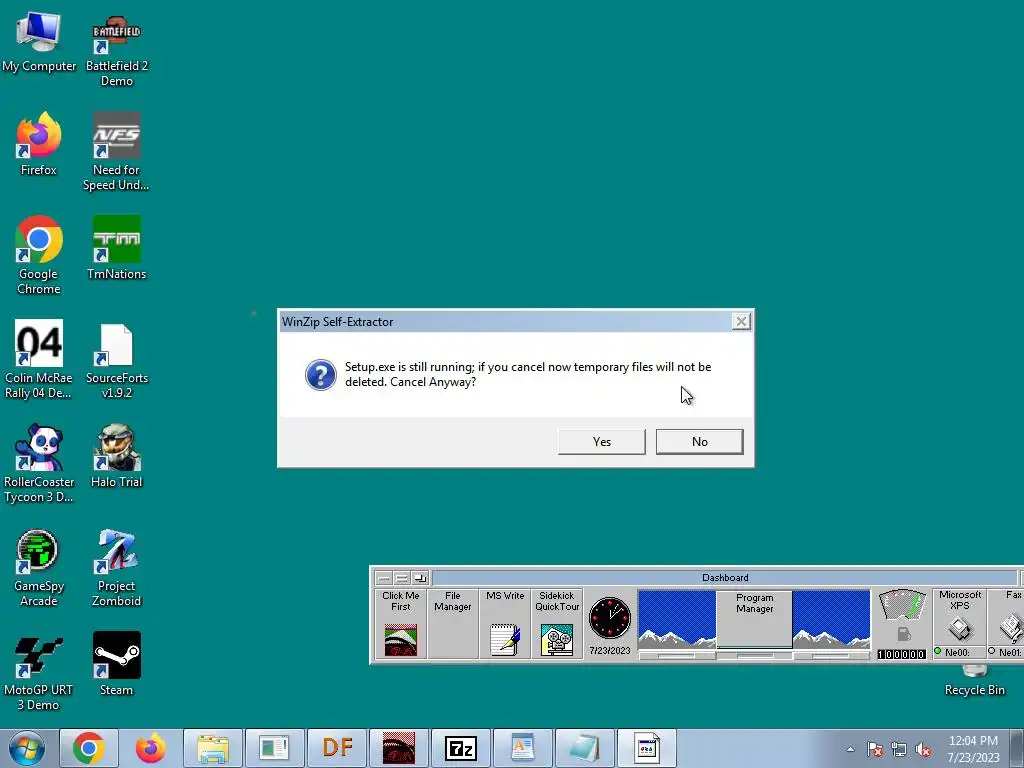Open File Manager in the Dashboard
The height and width of the screenshot is (768, 1024).
[453, 624]
